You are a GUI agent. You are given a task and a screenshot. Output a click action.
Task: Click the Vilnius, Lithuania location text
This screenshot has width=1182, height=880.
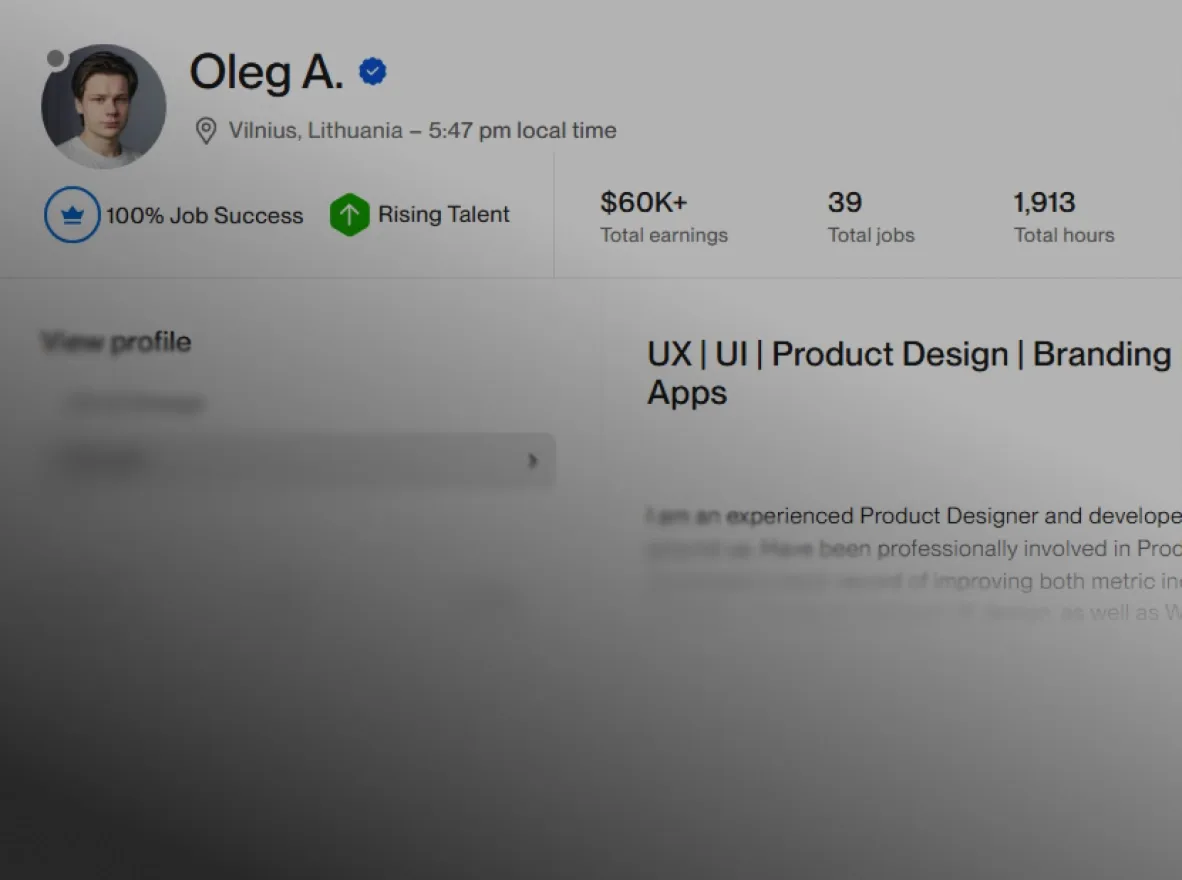tap(315, 130)
